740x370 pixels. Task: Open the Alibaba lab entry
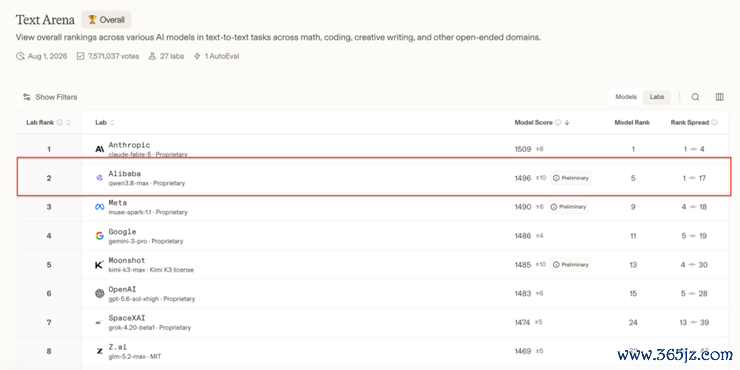[125, 174]
